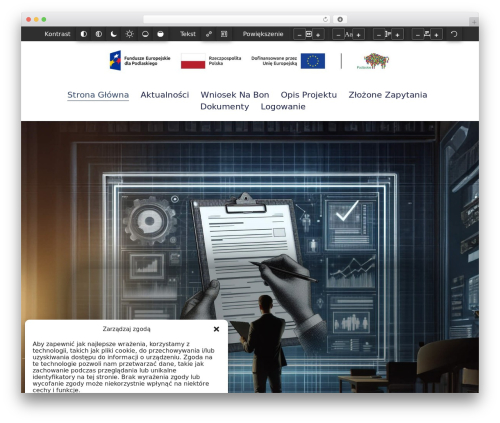Click Fundusze Europejskie dla Podlaskiego logo
The width and height of the screenshot is (500, 423).
click(x=140, y=60)
